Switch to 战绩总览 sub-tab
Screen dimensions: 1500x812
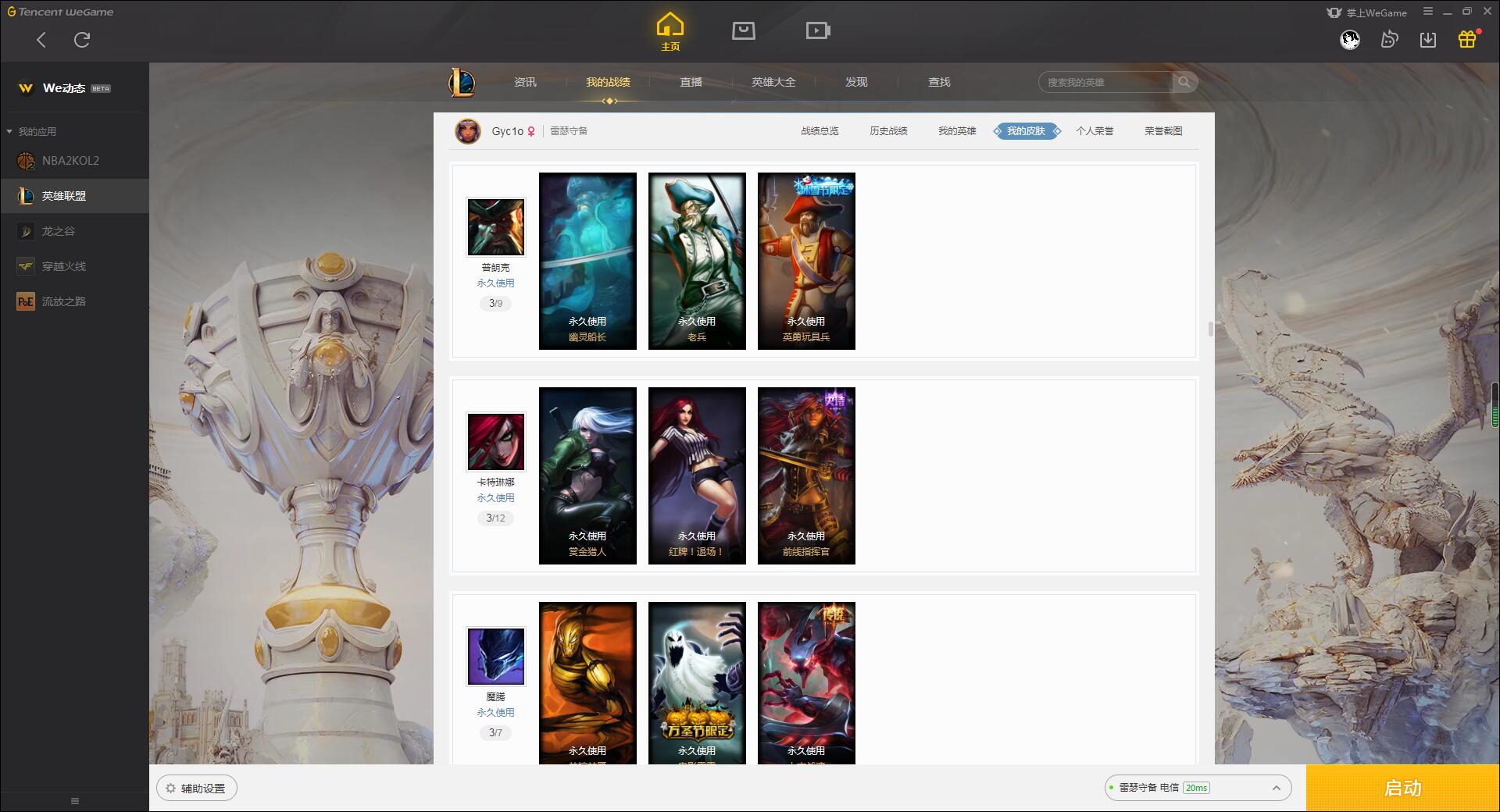[x=820, y=131]
